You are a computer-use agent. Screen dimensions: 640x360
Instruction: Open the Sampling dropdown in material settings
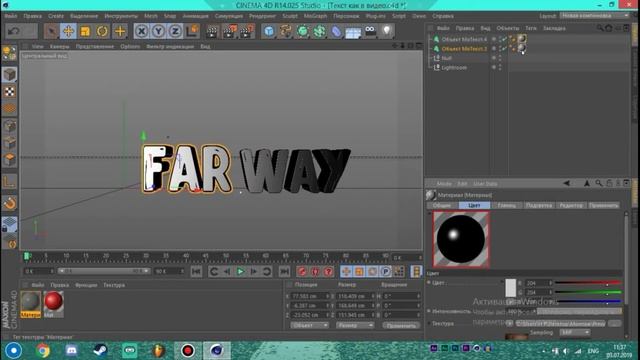(575, 333)
